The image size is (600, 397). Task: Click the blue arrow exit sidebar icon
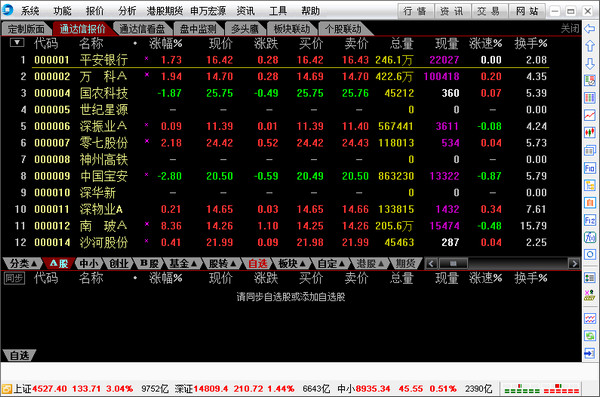point(590,353)
